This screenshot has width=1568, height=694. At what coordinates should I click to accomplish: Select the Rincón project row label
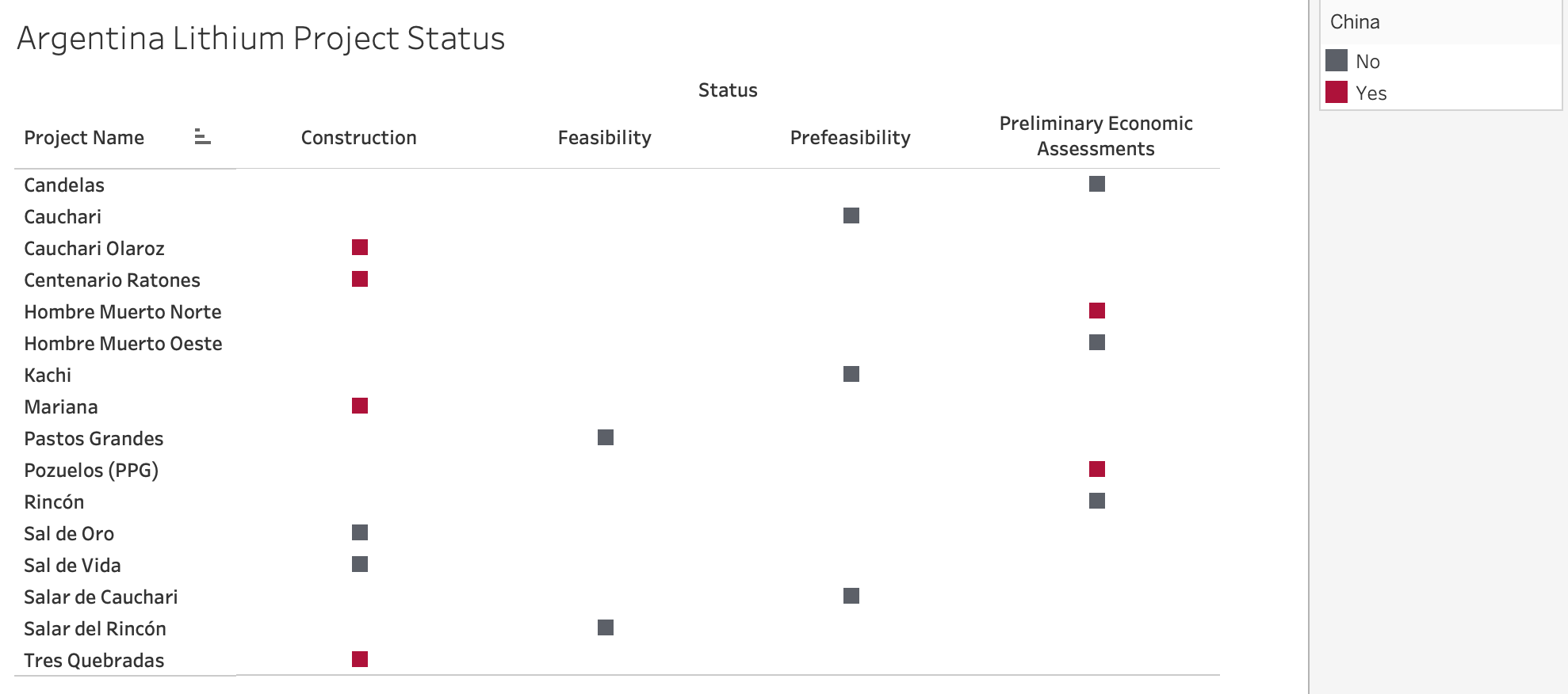coord(54,502)
